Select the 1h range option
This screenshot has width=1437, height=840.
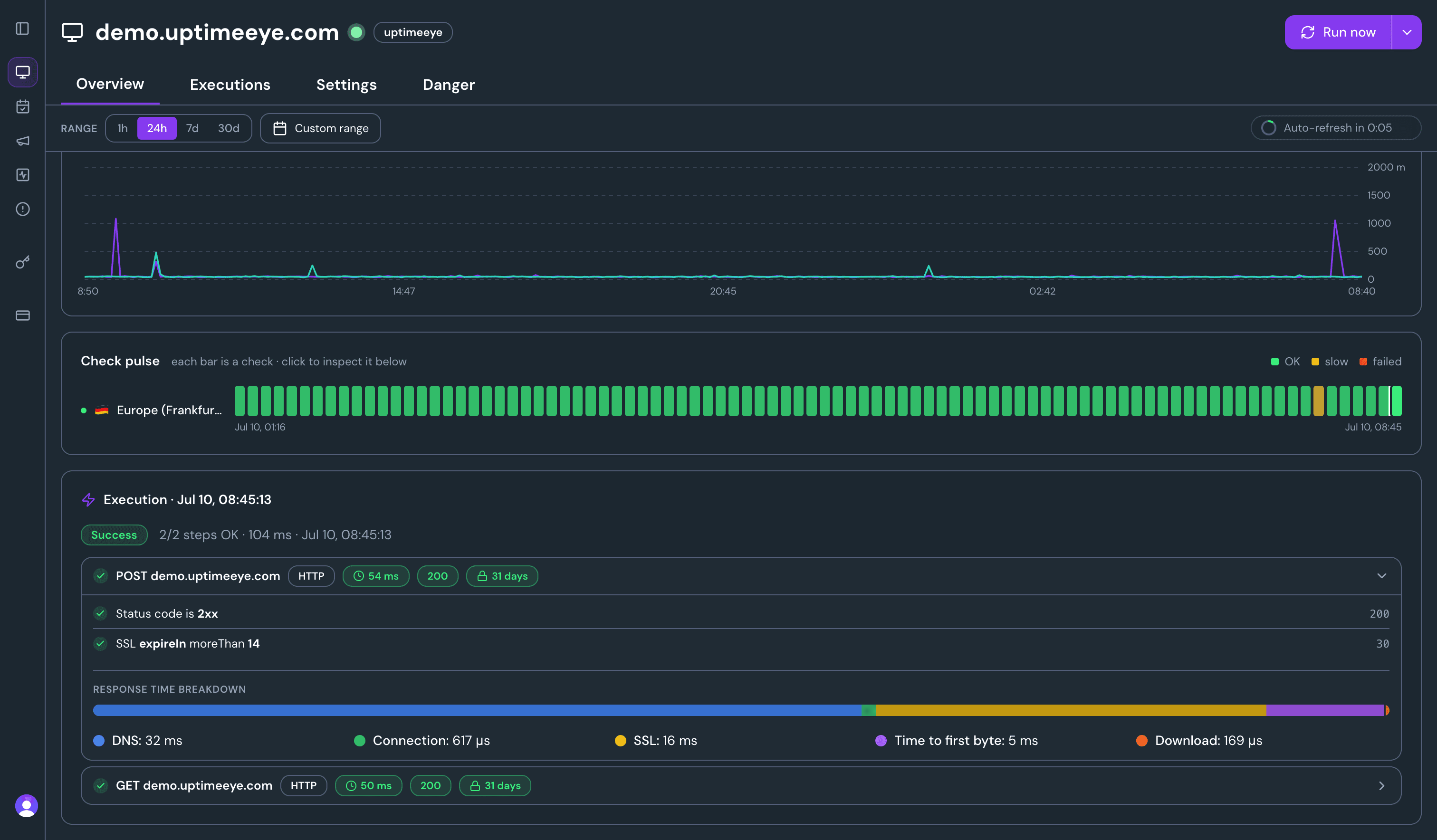point(123,128)
